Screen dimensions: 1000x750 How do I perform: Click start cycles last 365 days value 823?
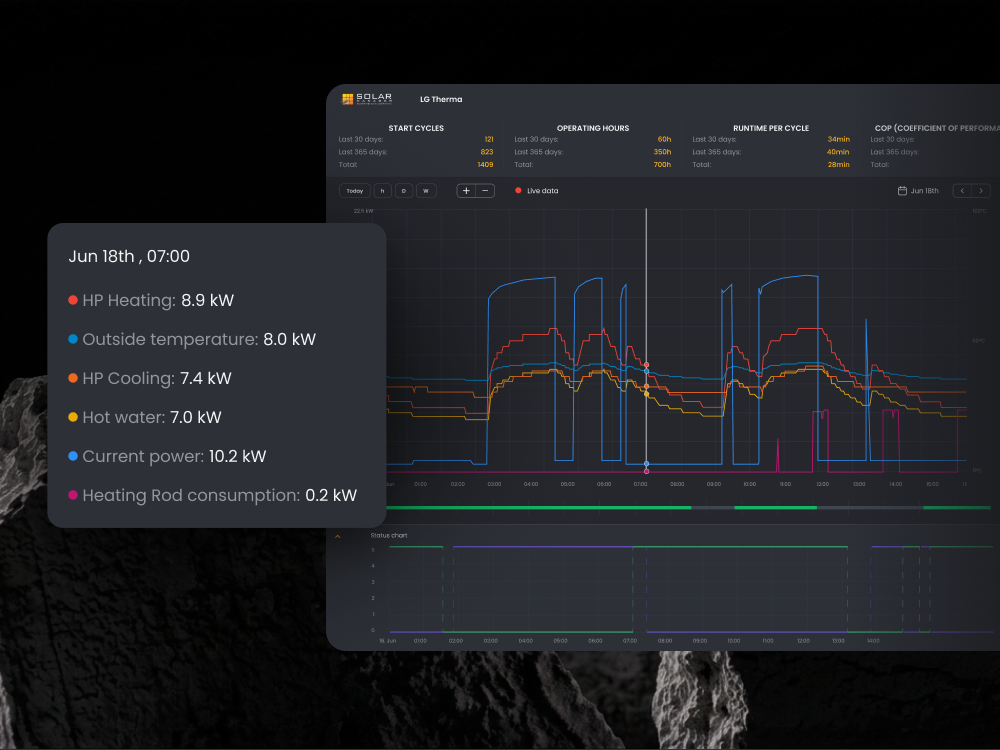coord(487,152)
